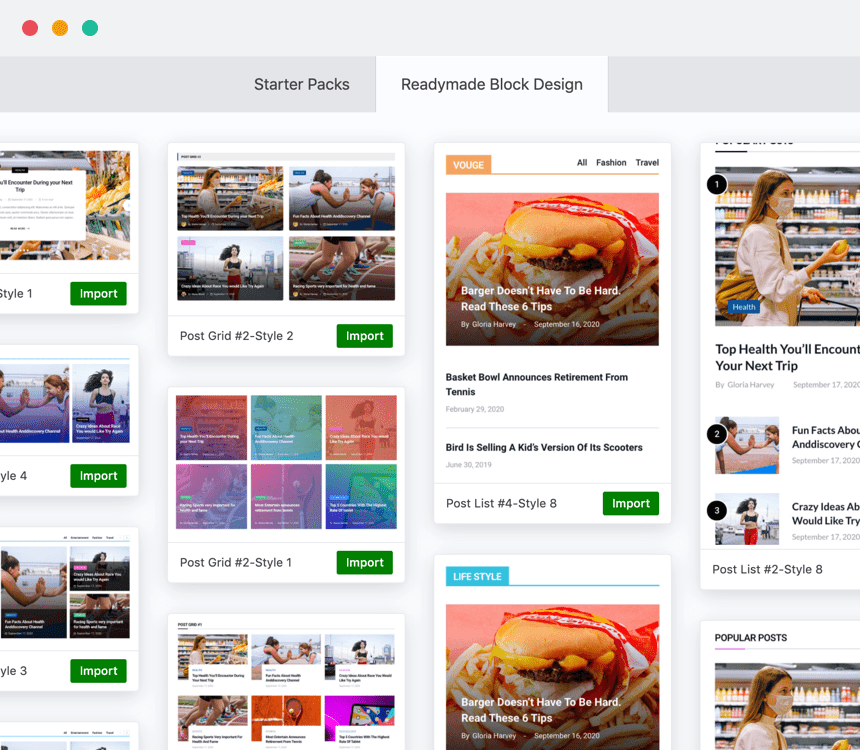Viewport: 860px width, 750px height.
Task: Click the number 1 badge on post list
Action: pyautogui.click(x=716, y=184)
